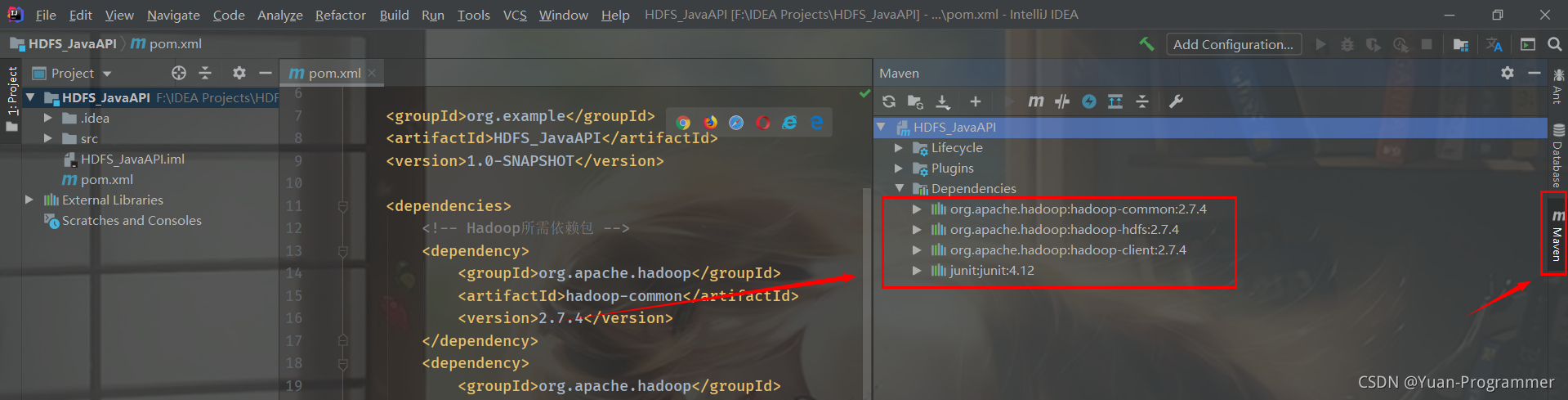Collapse all Maven tree nodes icon

(1142, 101)
